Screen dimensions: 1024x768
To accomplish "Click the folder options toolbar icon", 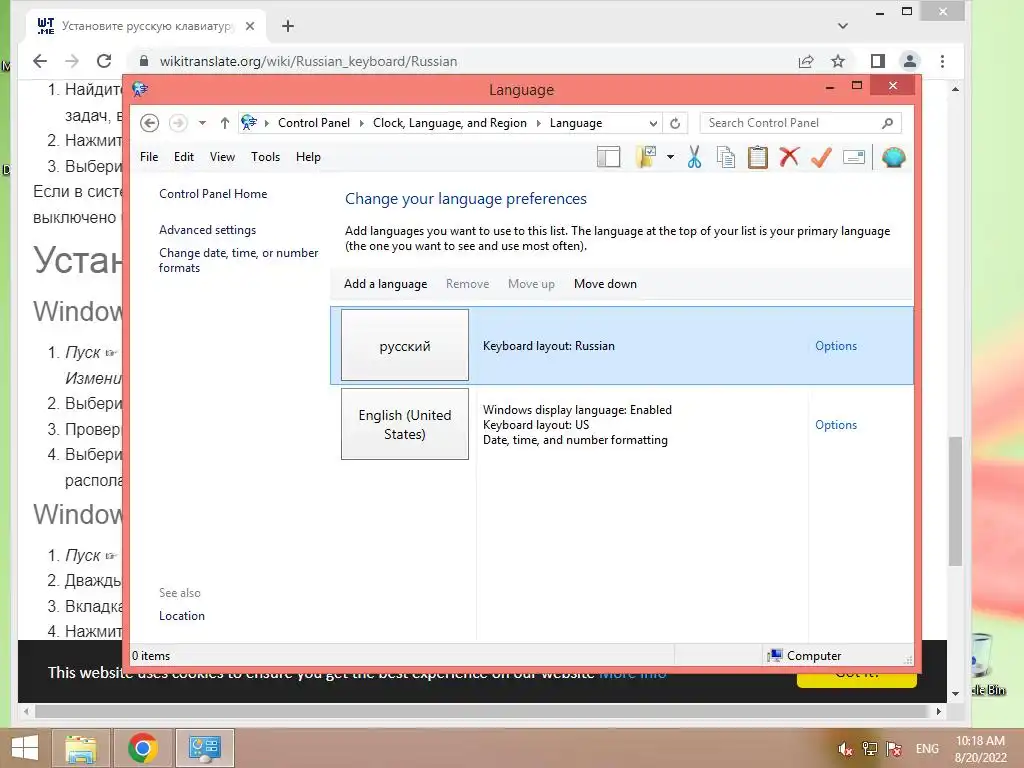I will [x=645, y=157].
